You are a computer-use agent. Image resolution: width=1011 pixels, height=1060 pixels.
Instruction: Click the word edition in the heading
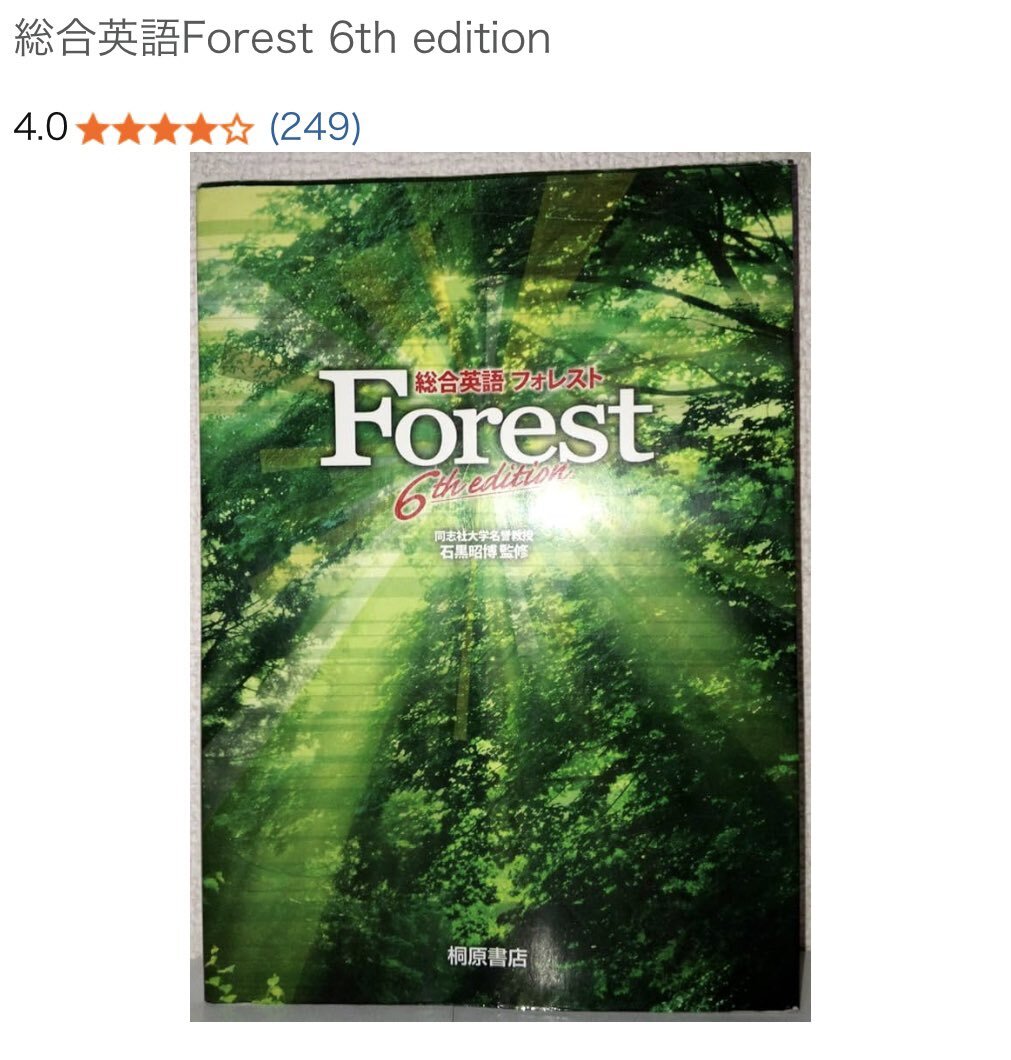pos(482,39)
